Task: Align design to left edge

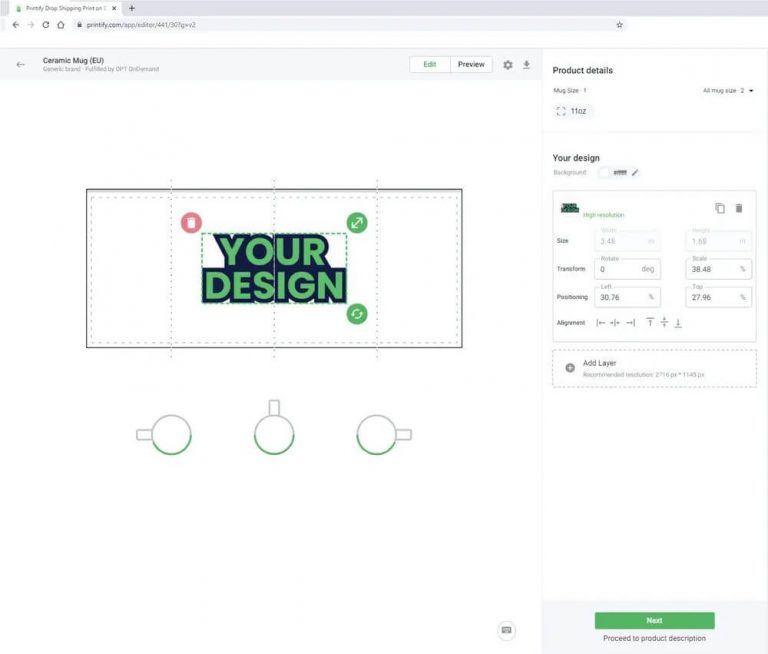Action: (x=601, y=322)
